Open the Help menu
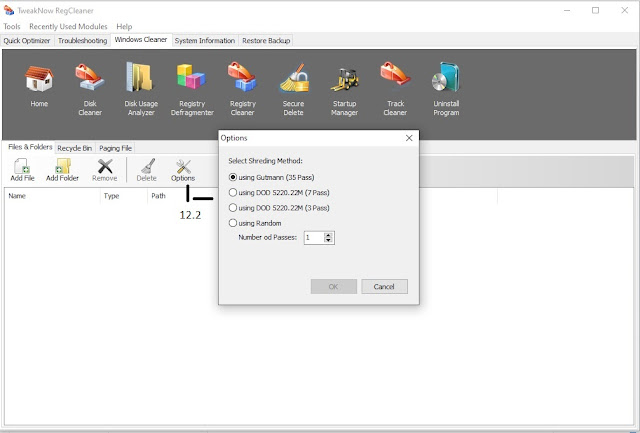Viewport: 640px width, 433px height. (124, 27)
